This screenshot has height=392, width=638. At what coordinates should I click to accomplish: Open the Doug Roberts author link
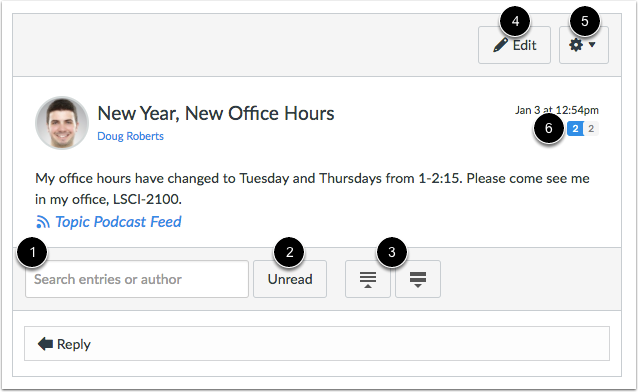pos(130,136)
